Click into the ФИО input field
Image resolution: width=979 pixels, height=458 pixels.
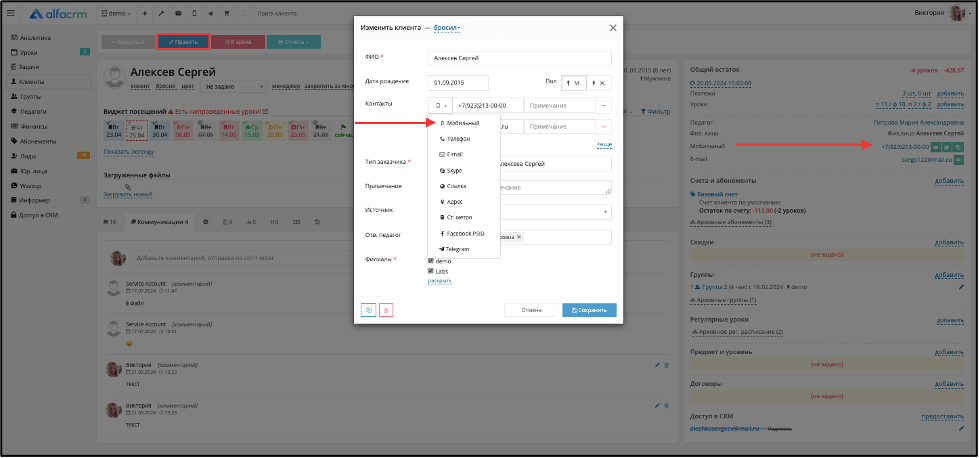pyautogui.click(x=519, y=58)
